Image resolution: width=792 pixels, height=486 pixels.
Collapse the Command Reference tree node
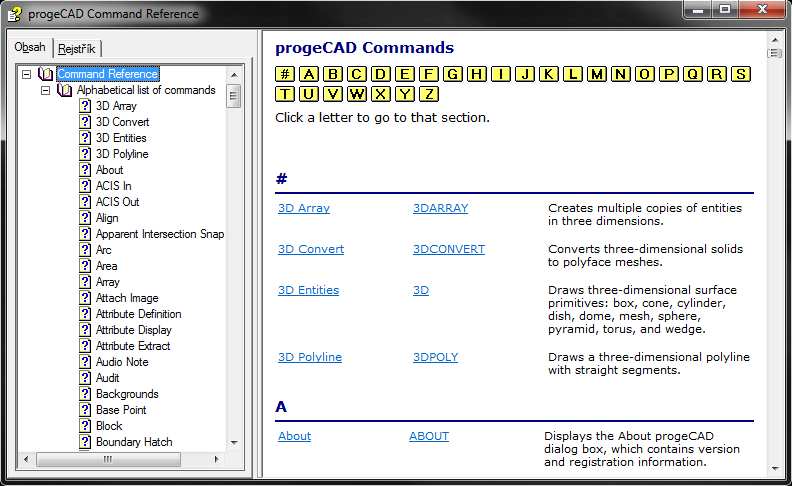27,74
